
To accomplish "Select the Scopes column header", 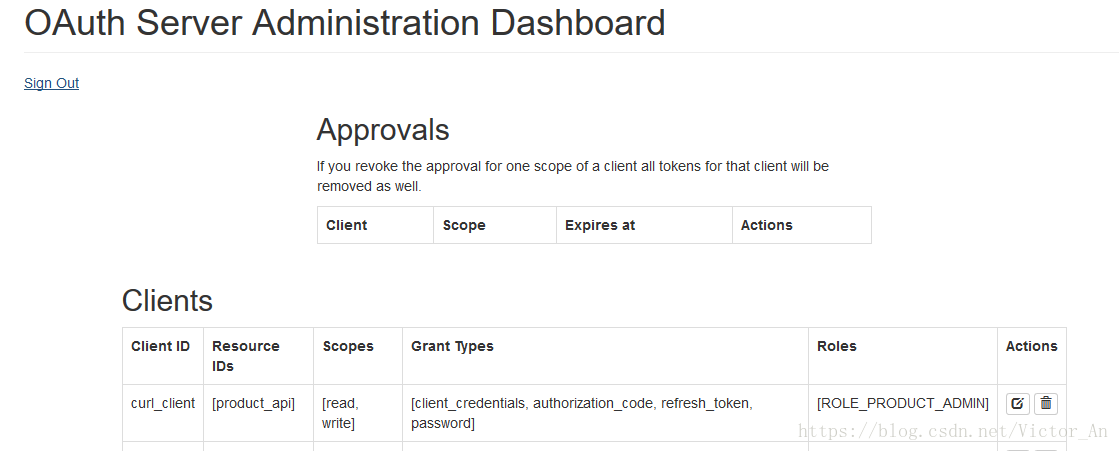I will [x=348, y=346].
